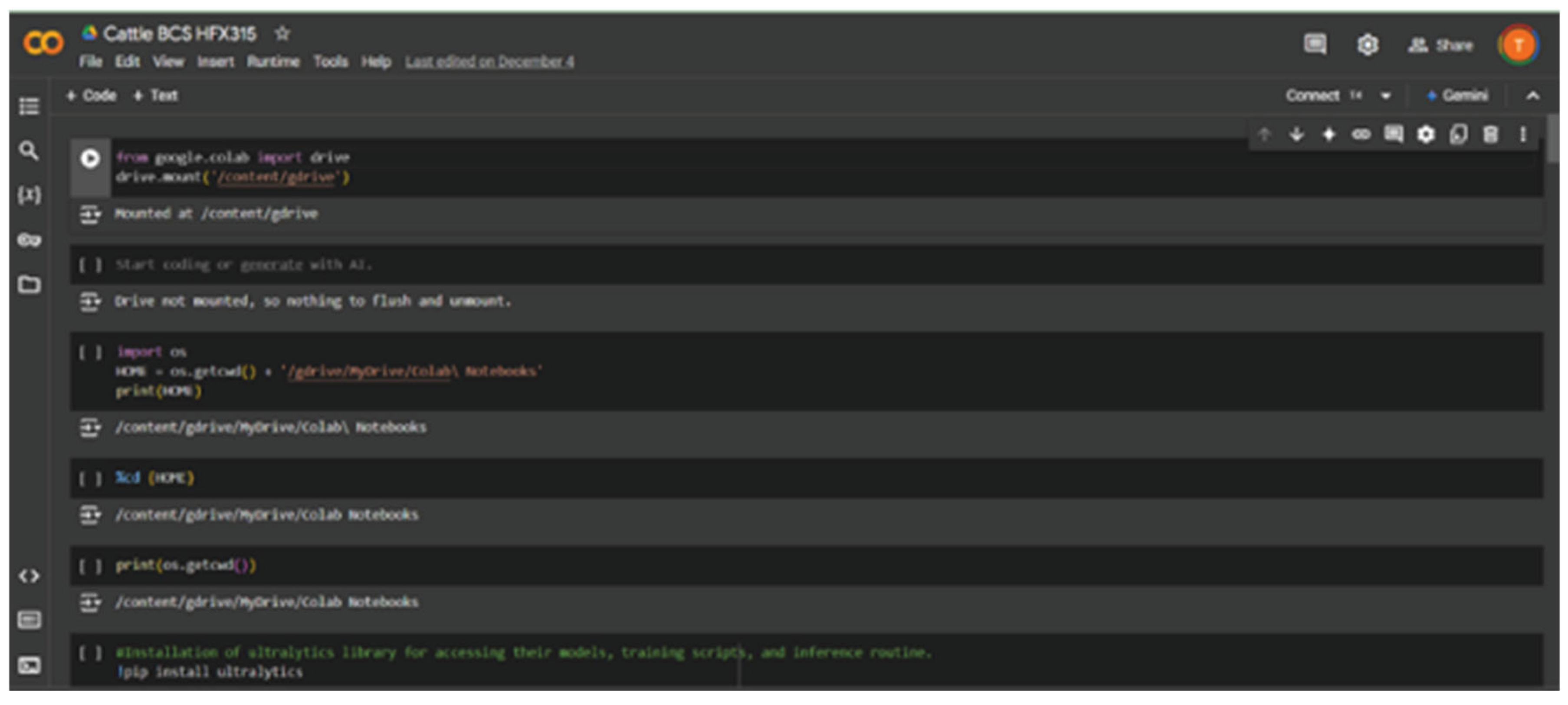Add a new Code cell
This screenshot has height=705, width=1568.
91,96
